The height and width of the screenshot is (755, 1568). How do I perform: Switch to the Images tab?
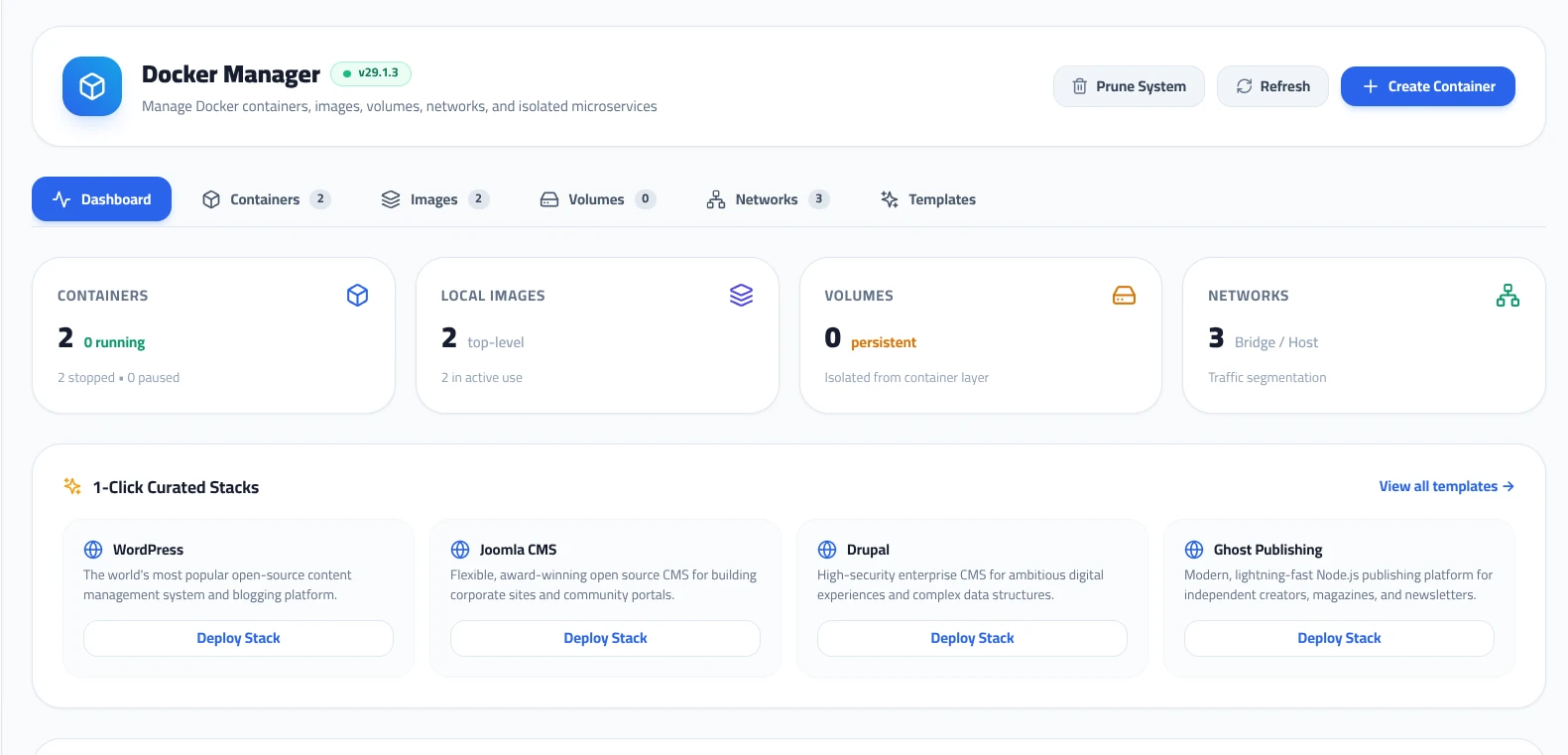(435, 199)
